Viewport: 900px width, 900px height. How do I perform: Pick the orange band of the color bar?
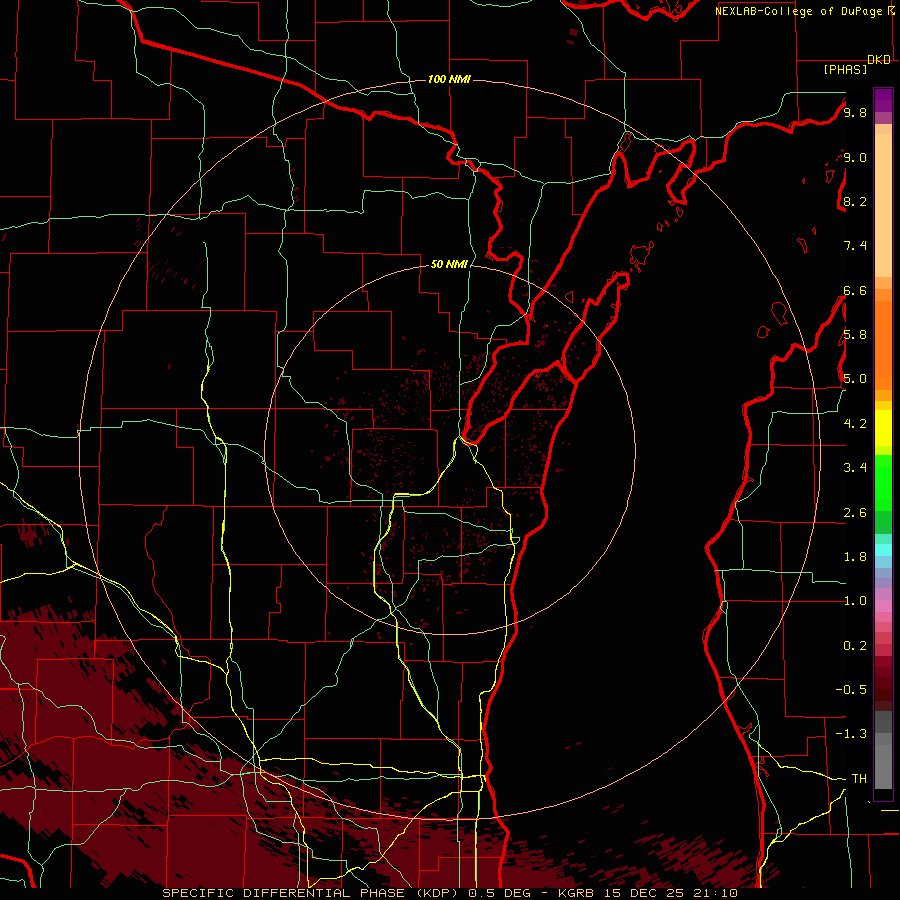coord(883,344)
